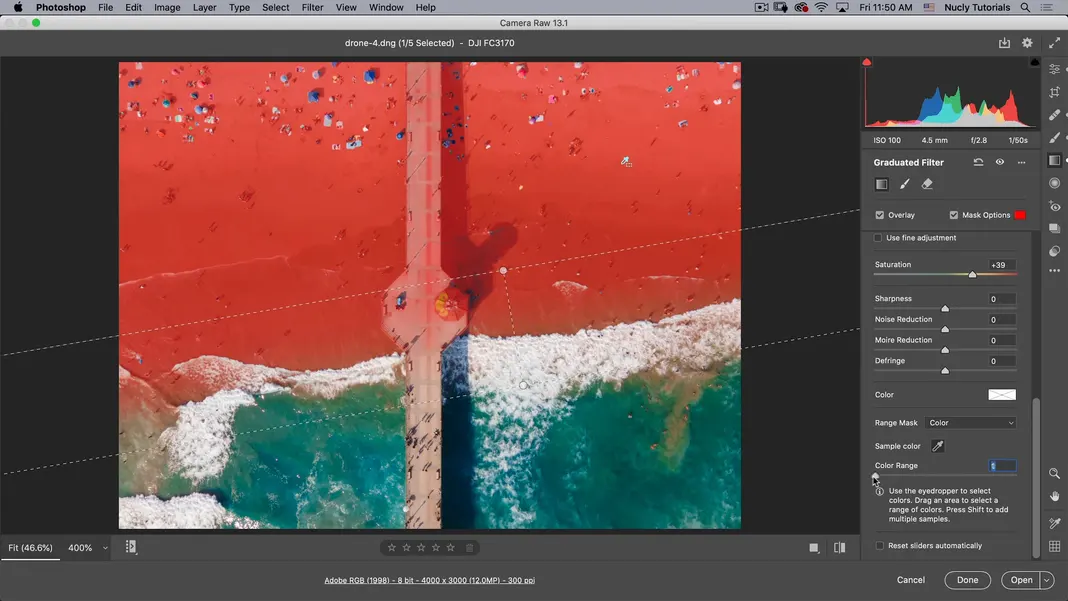Select the Red Eye removal tool
Viewport: 1068px width, 601px height.
pos(1054,206)
